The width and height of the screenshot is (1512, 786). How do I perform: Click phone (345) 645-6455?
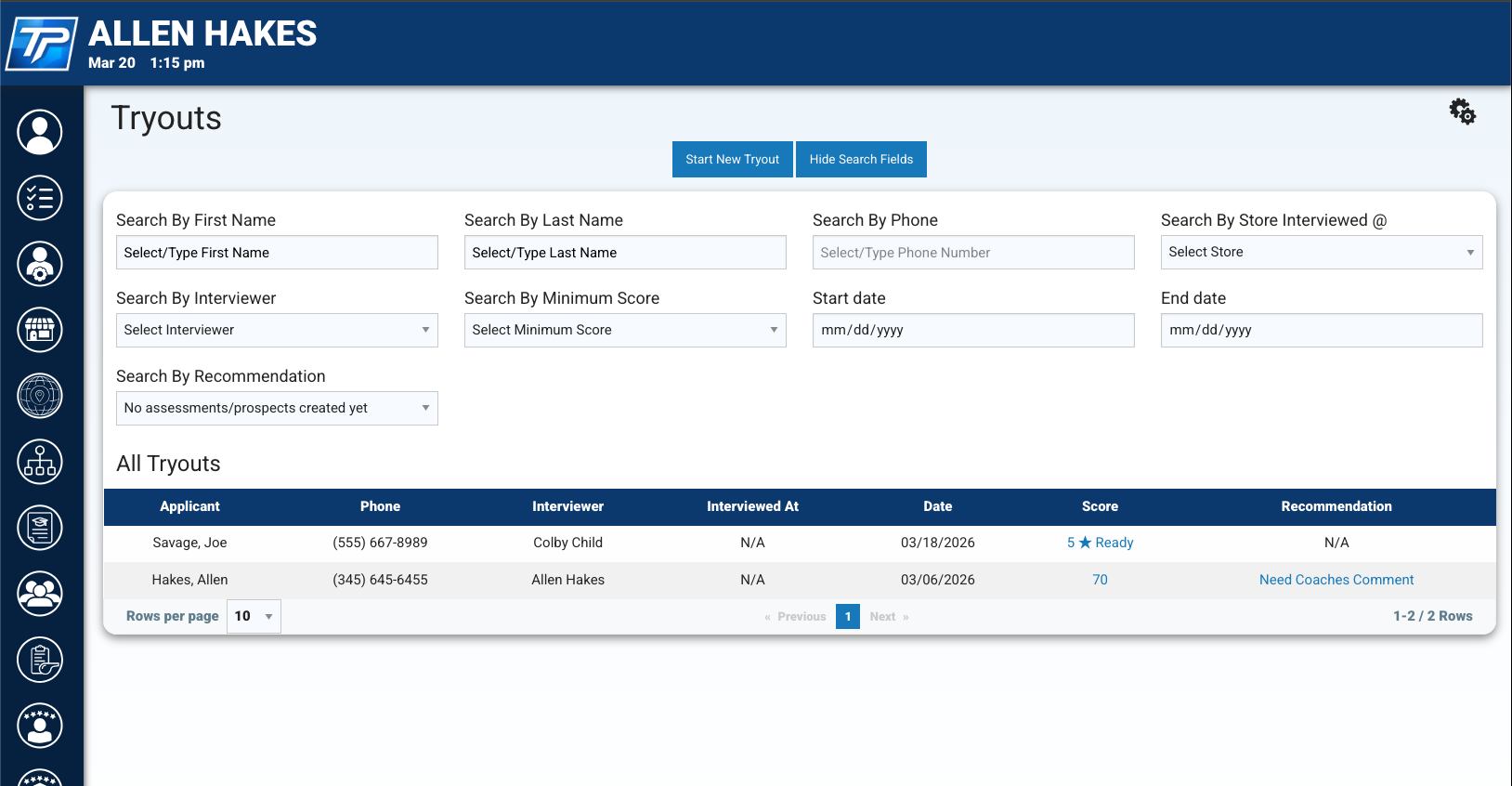(x=380, y=580)
